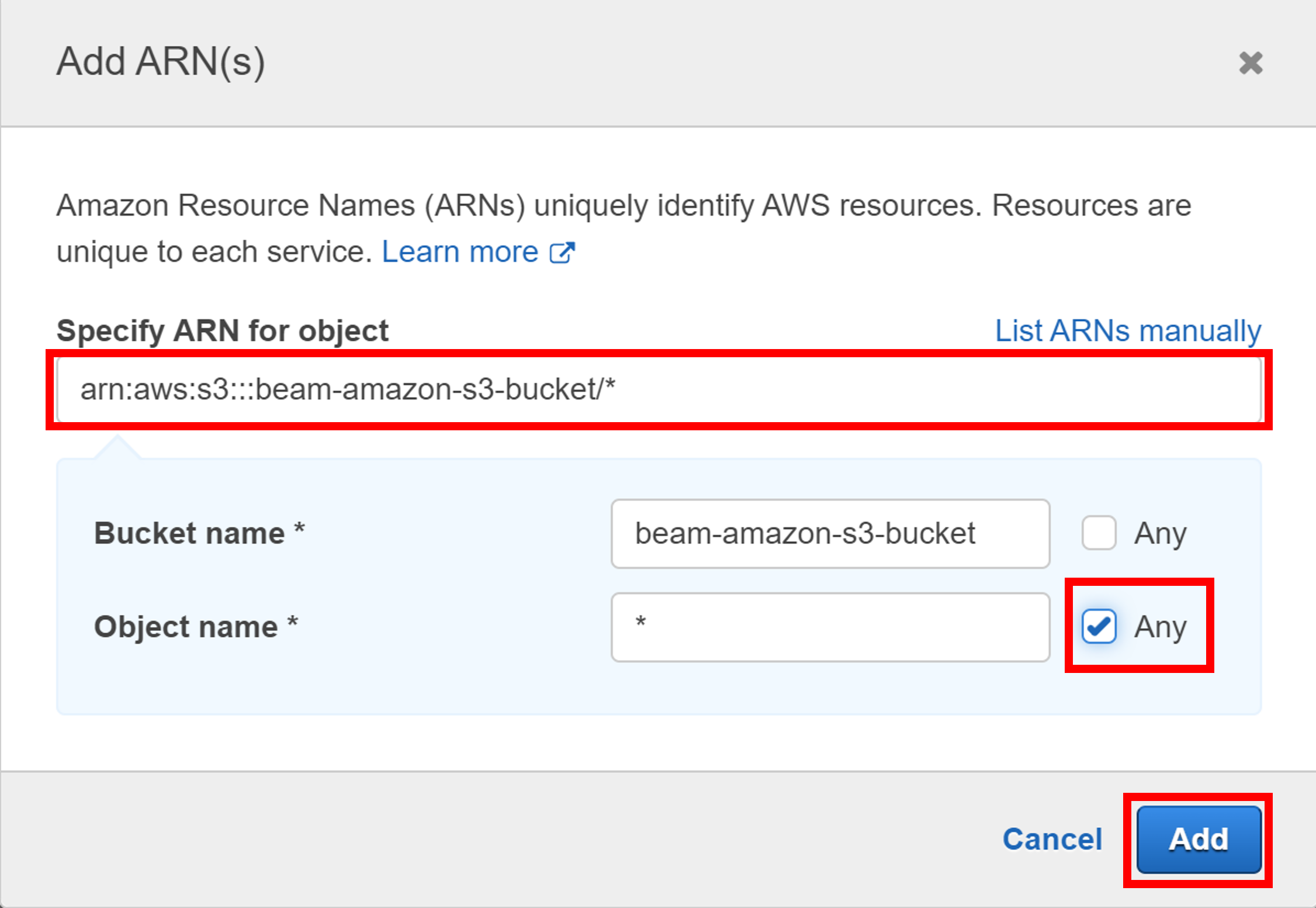Click Cancel to abort the dialog

1051,838
